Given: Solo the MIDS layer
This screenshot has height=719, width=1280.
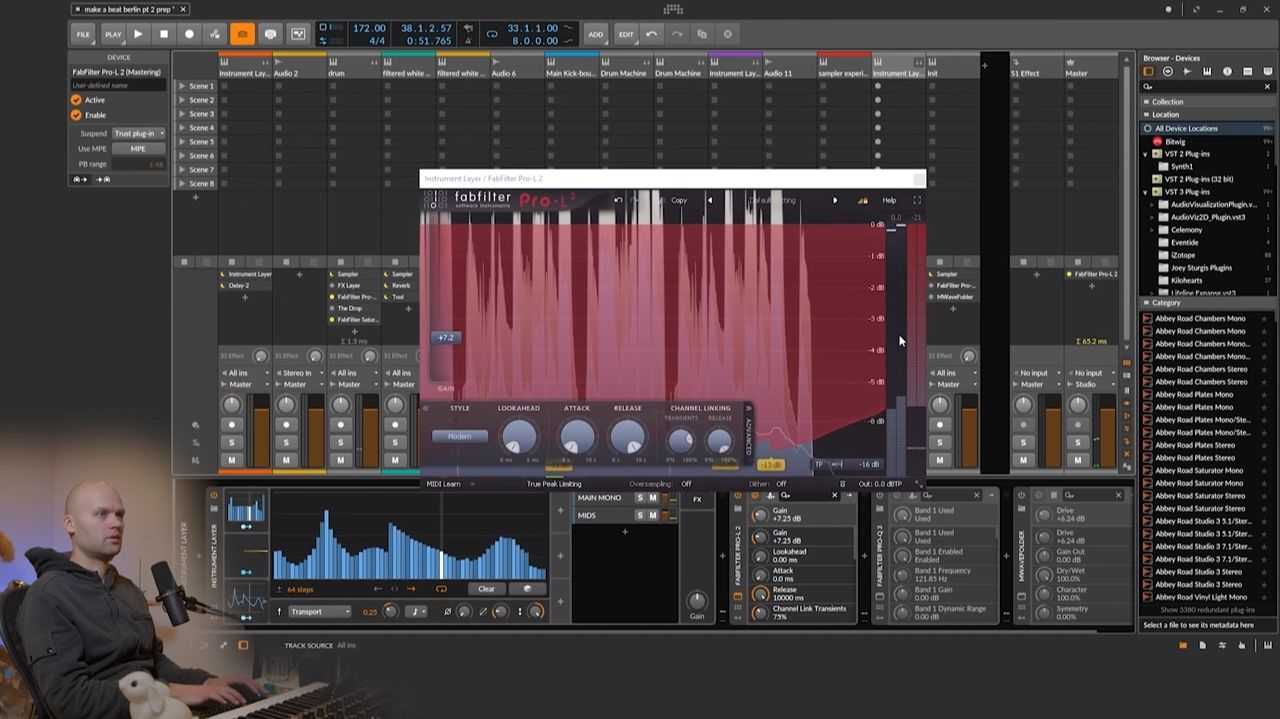Looking at the screenshot, I should pos(641,516).
